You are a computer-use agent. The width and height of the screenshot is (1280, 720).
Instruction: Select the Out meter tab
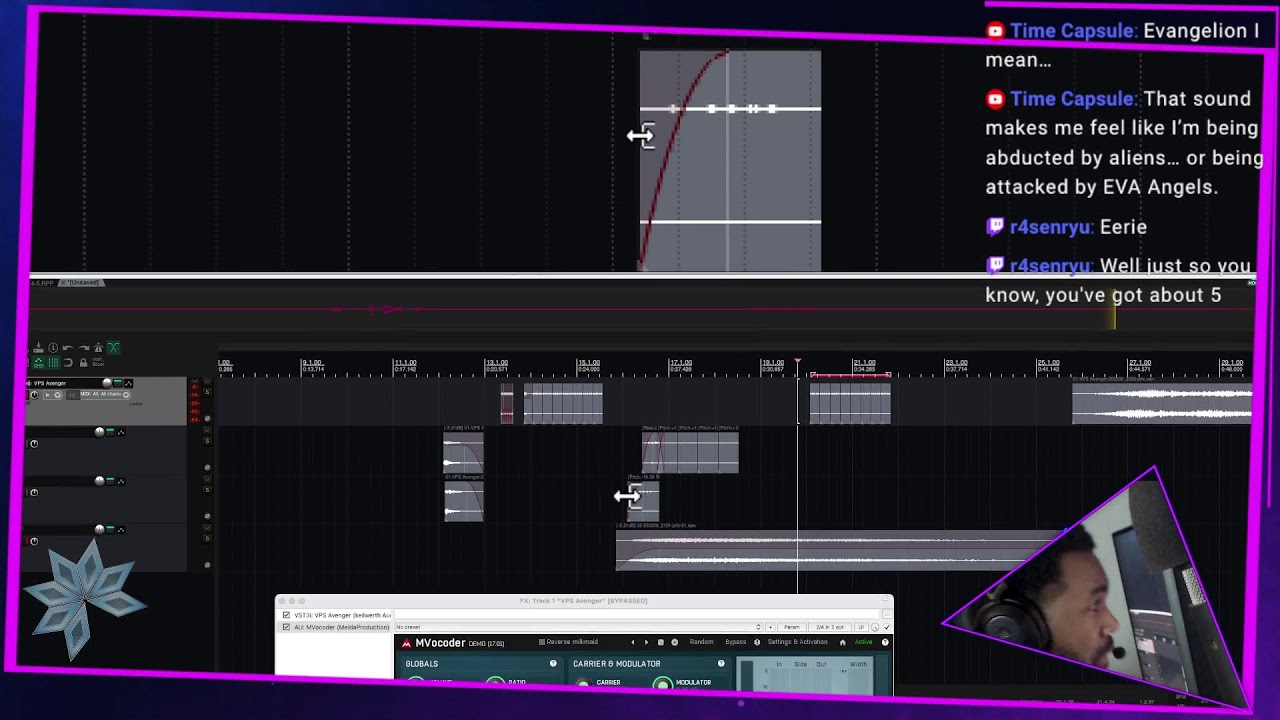[x=821, y=664]
